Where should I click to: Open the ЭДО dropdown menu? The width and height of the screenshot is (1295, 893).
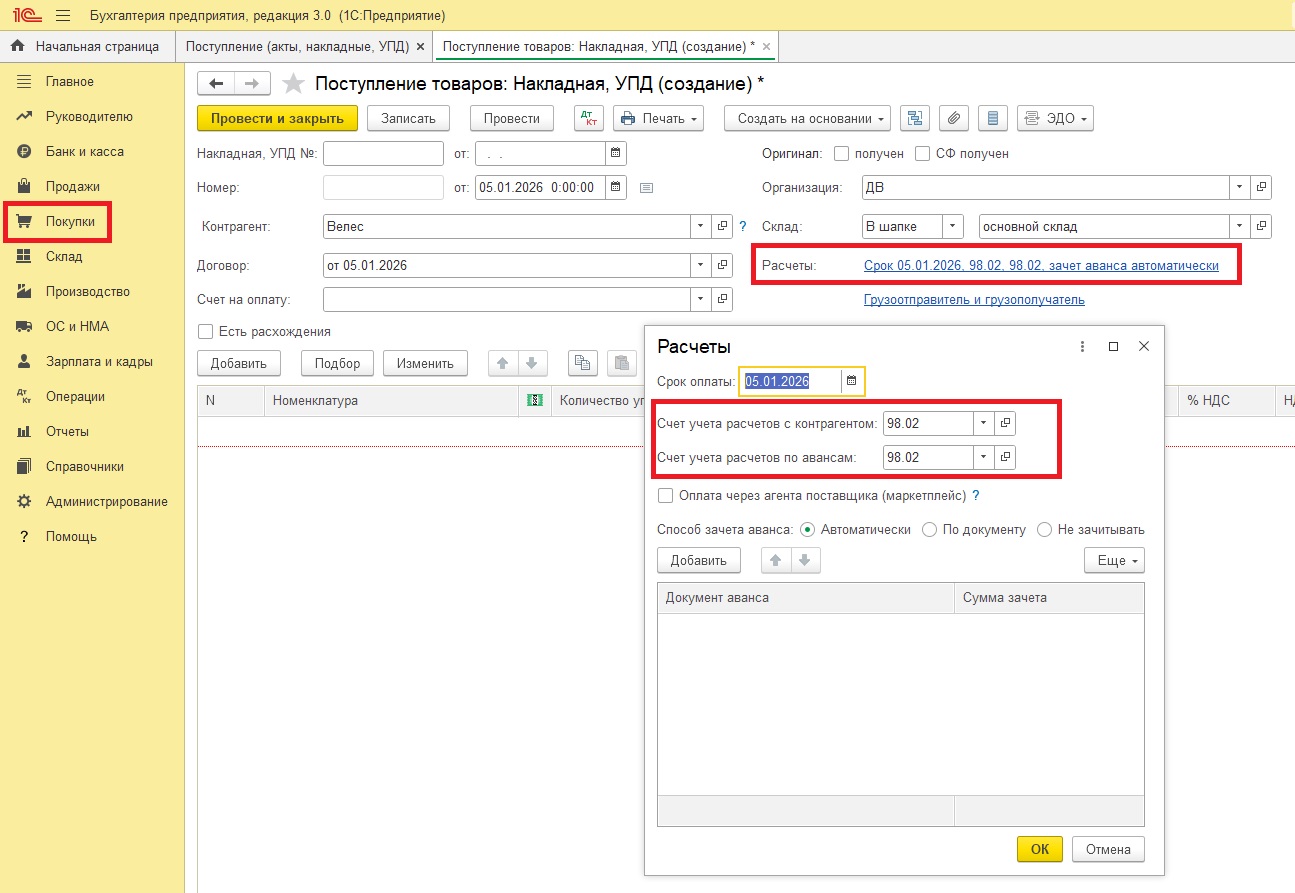click(x=1056, y=118)
